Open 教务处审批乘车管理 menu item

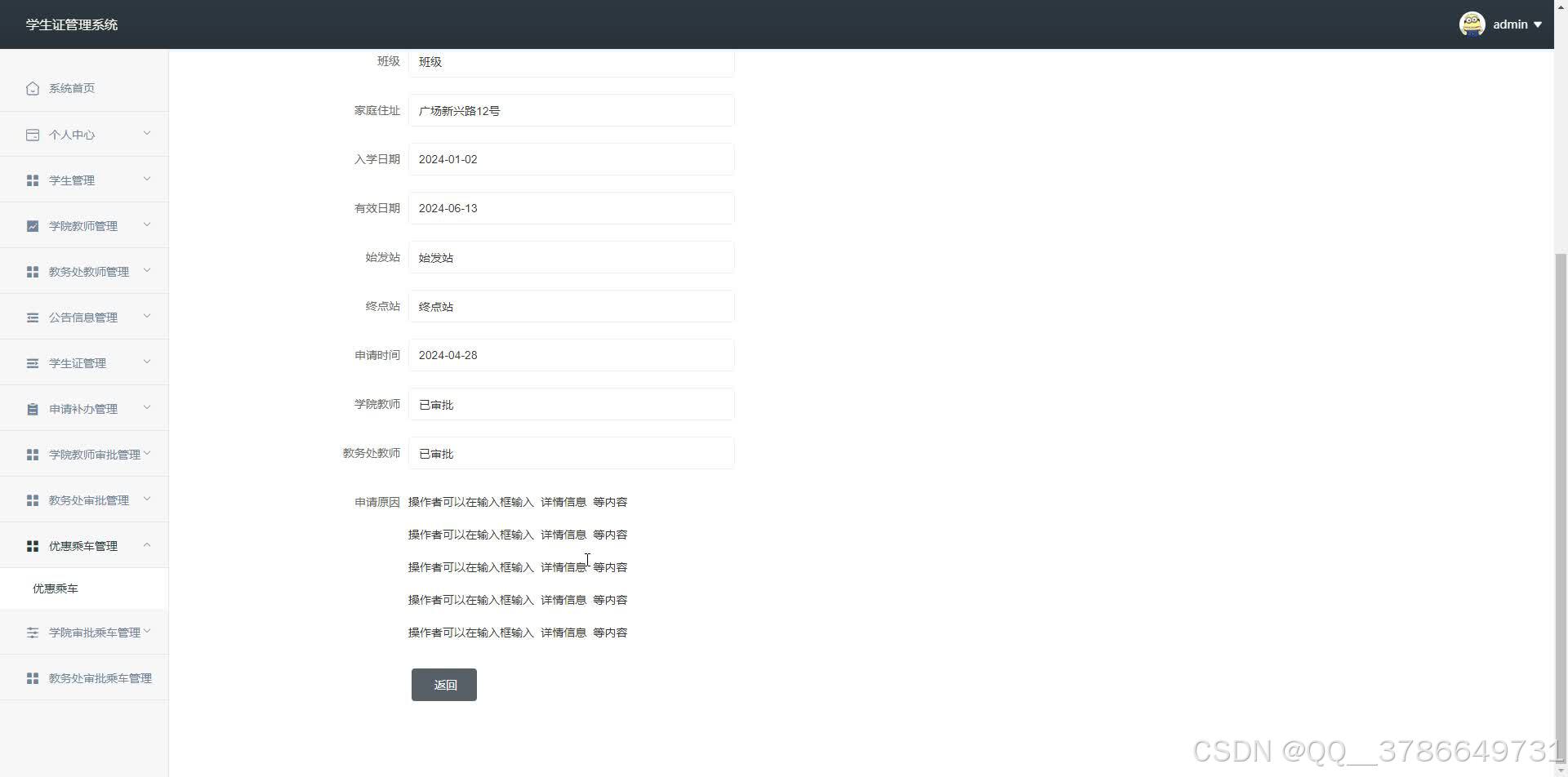pos(84,678)
